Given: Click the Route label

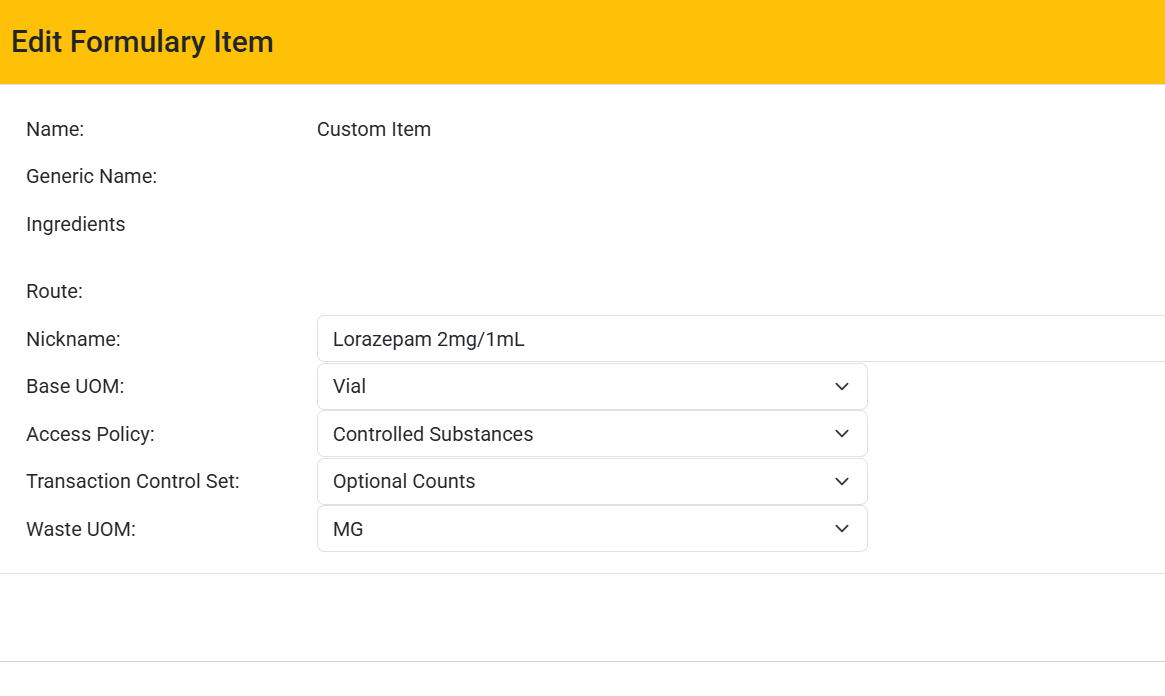Looking at the screenshot, I should pyautogui.click(x=54, y=292).
